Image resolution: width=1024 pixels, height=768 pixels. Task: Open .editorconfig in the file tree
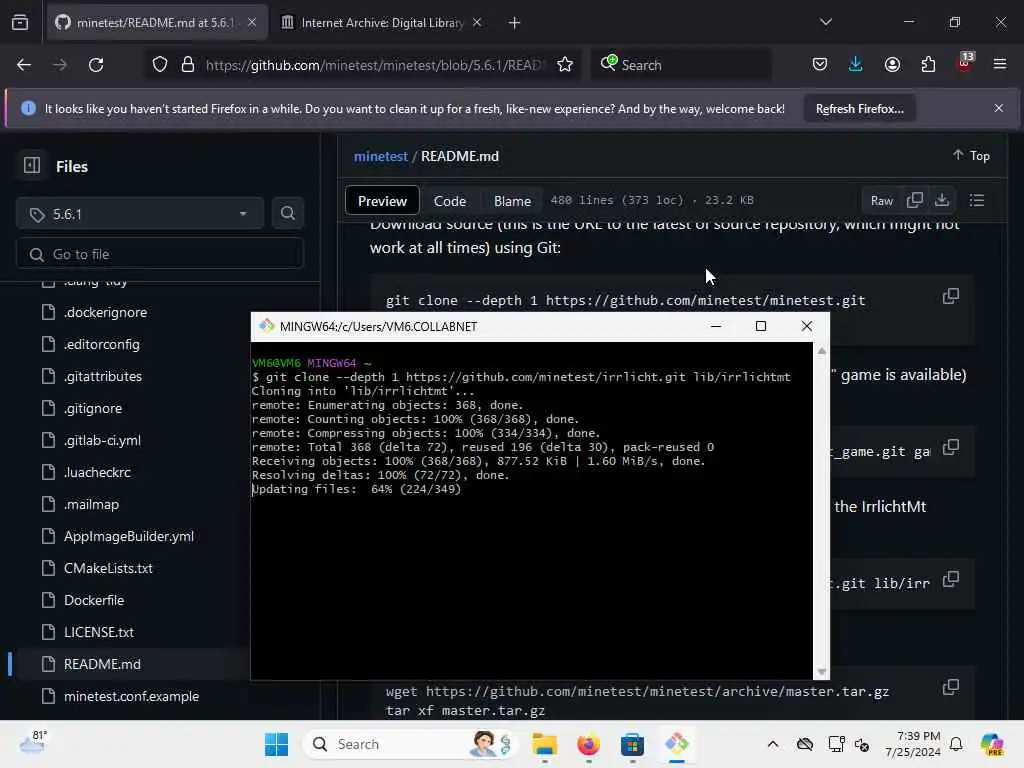(x=101, y=344)
